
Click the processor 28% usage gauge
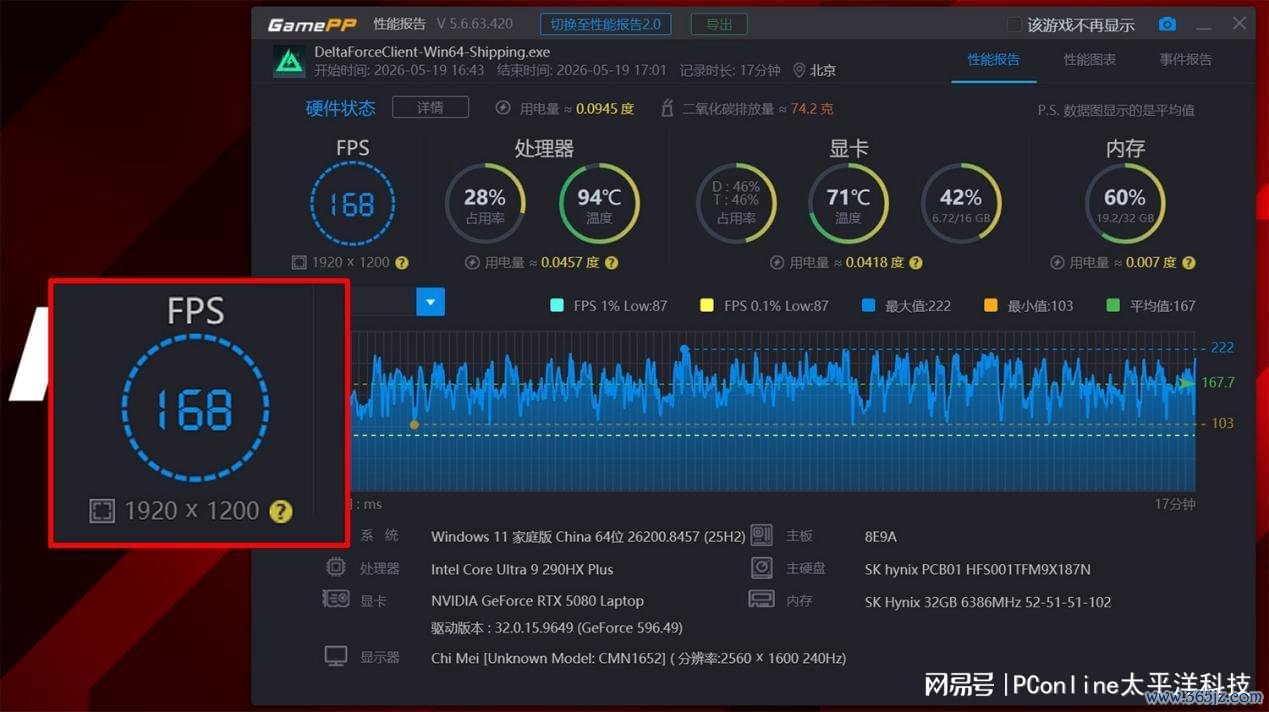point(485,204)
